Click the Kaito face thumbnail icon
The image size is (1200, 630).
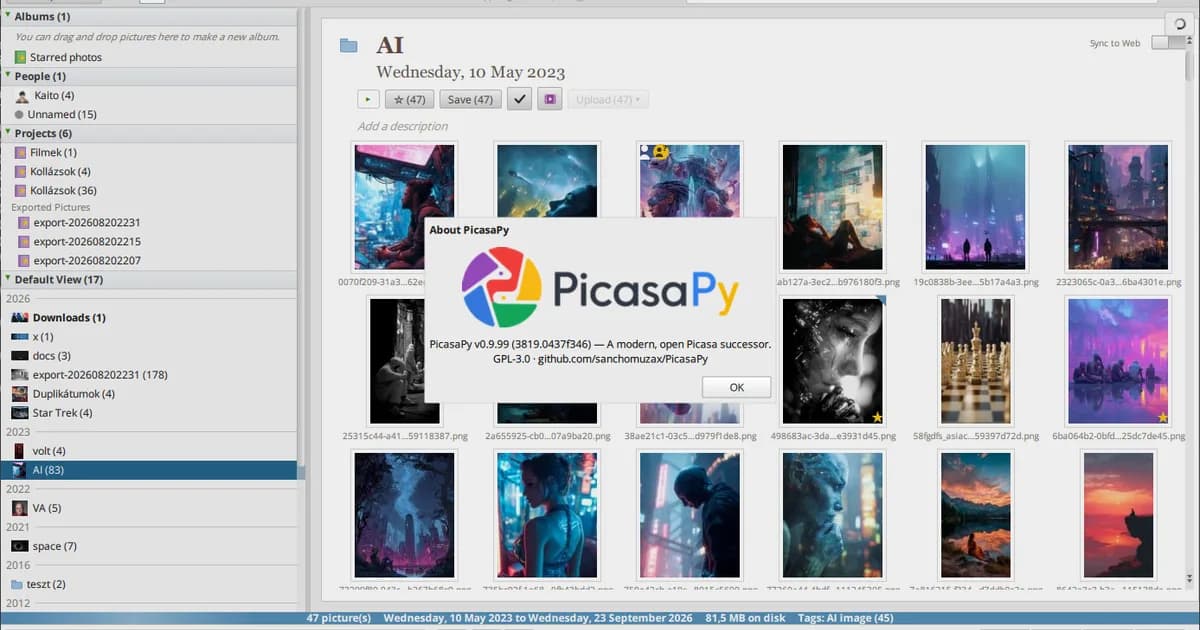point(23,95)
